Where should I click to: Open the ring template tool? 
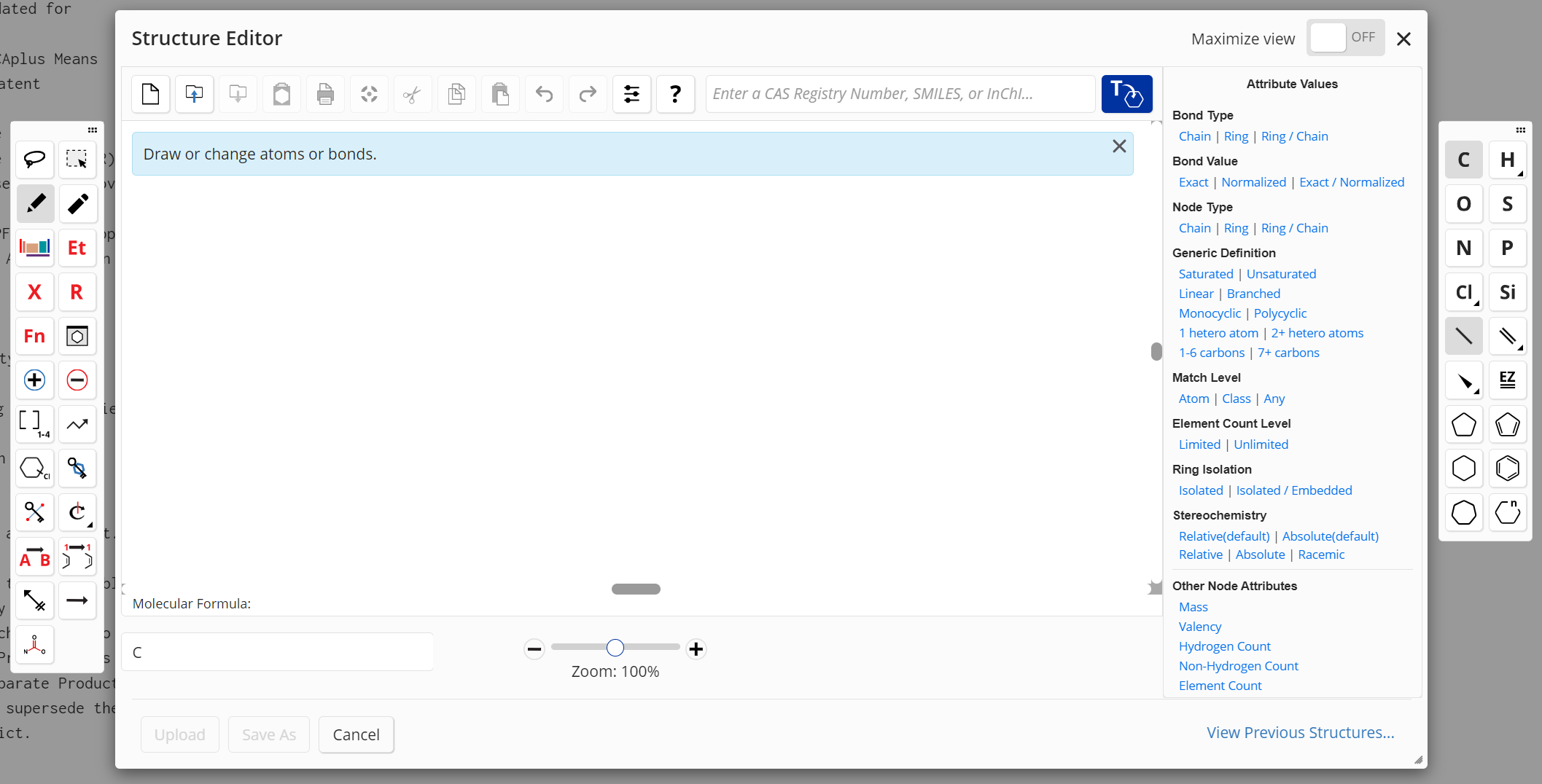tap(77, 336)
